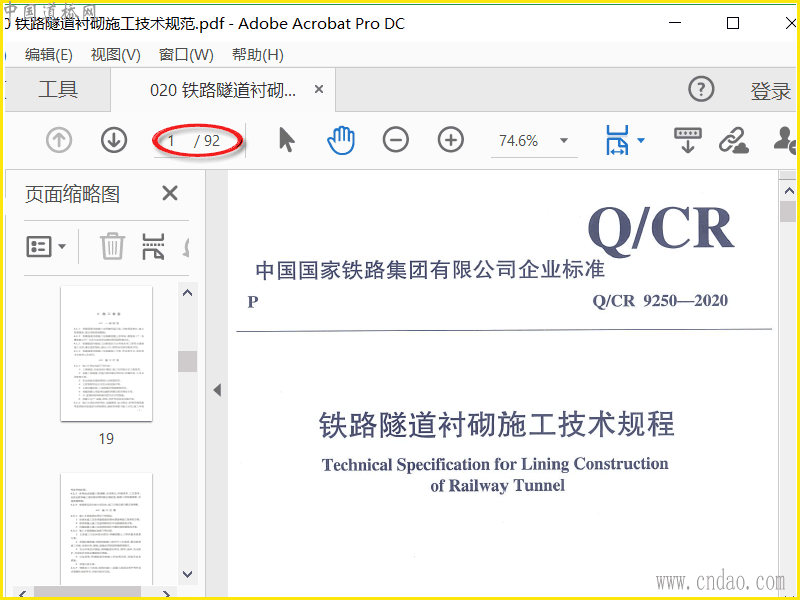The width and height of the screenshot is (800, 600).
Task: Click the document vertical scroll thumb
Action: (789, 211)
